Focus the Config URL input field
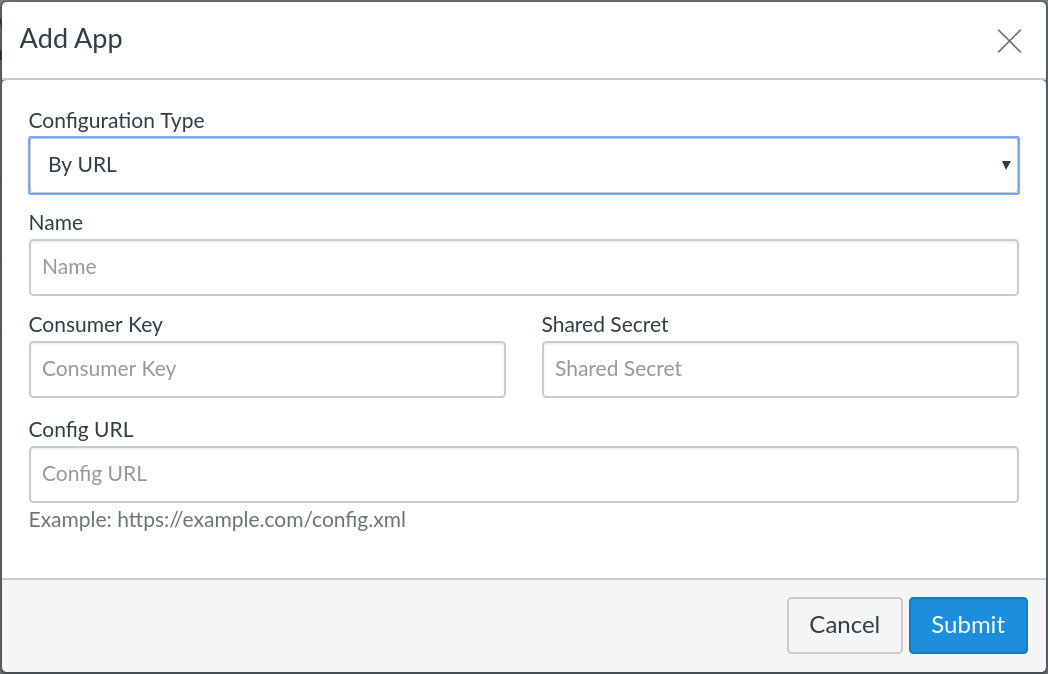The width and height of the screenshot is (1048, 674). click(523, 474)
